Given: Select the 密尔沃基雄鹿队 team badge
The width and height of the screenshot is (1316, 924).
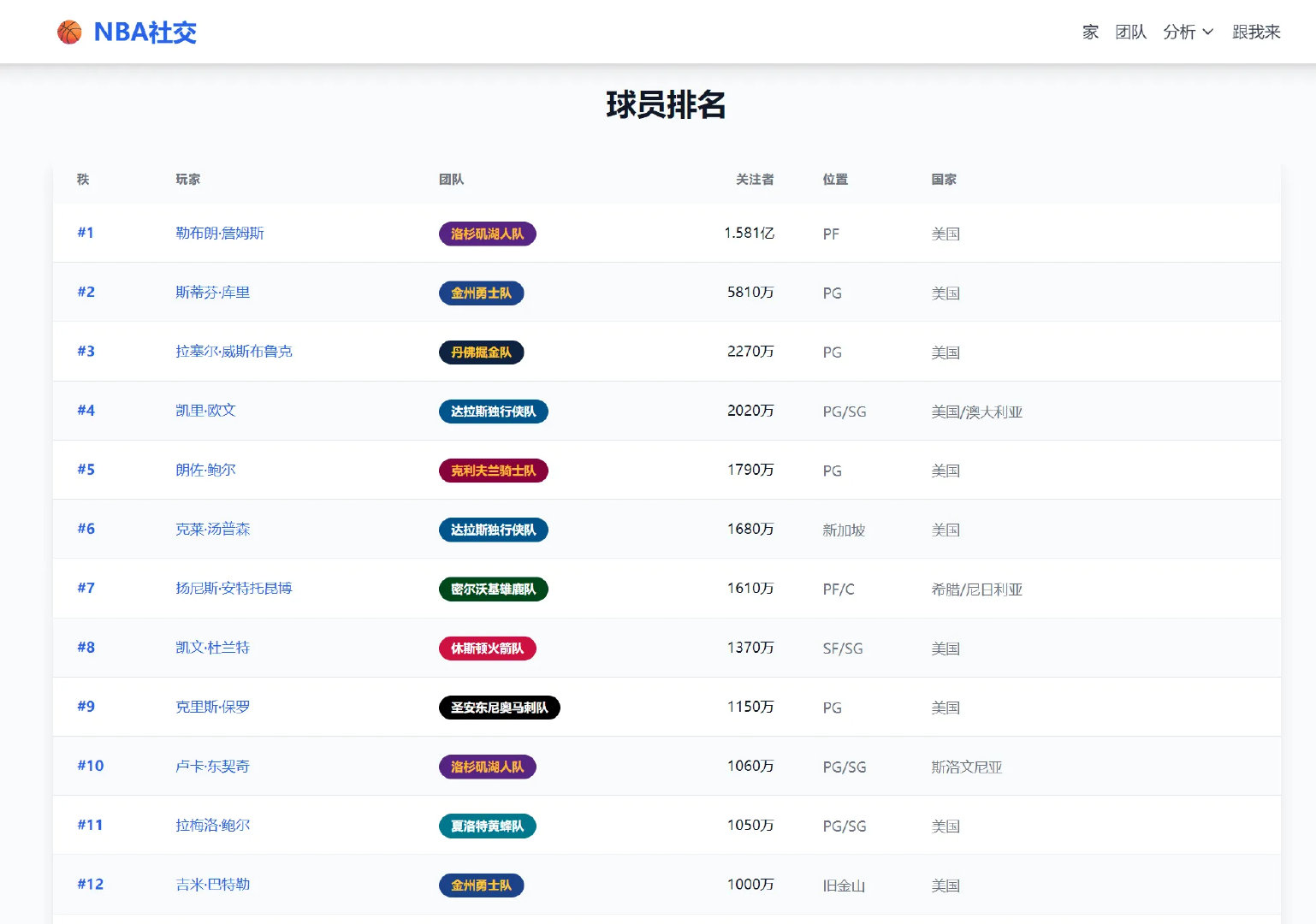Looking at the screenshot, I should (494, 589).
